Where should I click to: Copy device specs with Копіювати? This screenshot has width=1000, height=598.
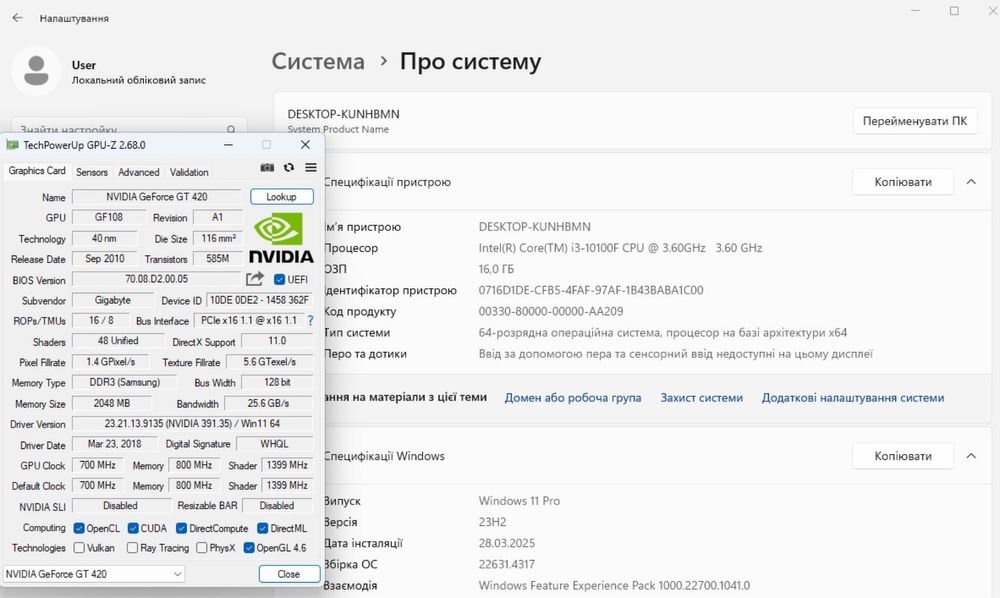coord(903,182)
